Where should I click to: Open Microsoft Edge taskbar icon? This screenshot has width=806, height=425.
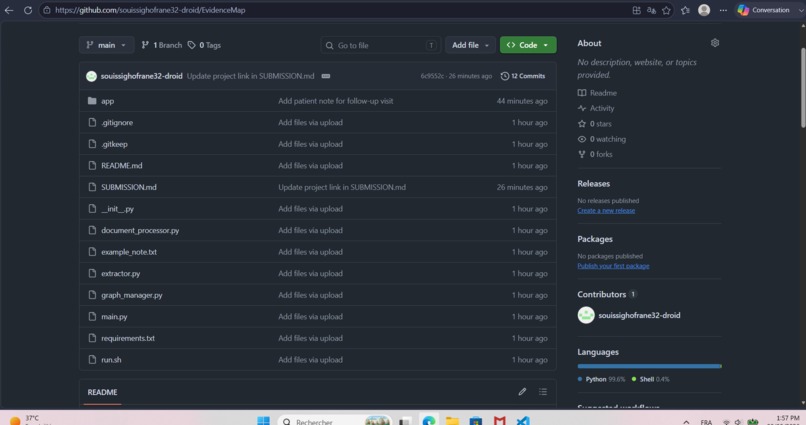tap(429, 420)
